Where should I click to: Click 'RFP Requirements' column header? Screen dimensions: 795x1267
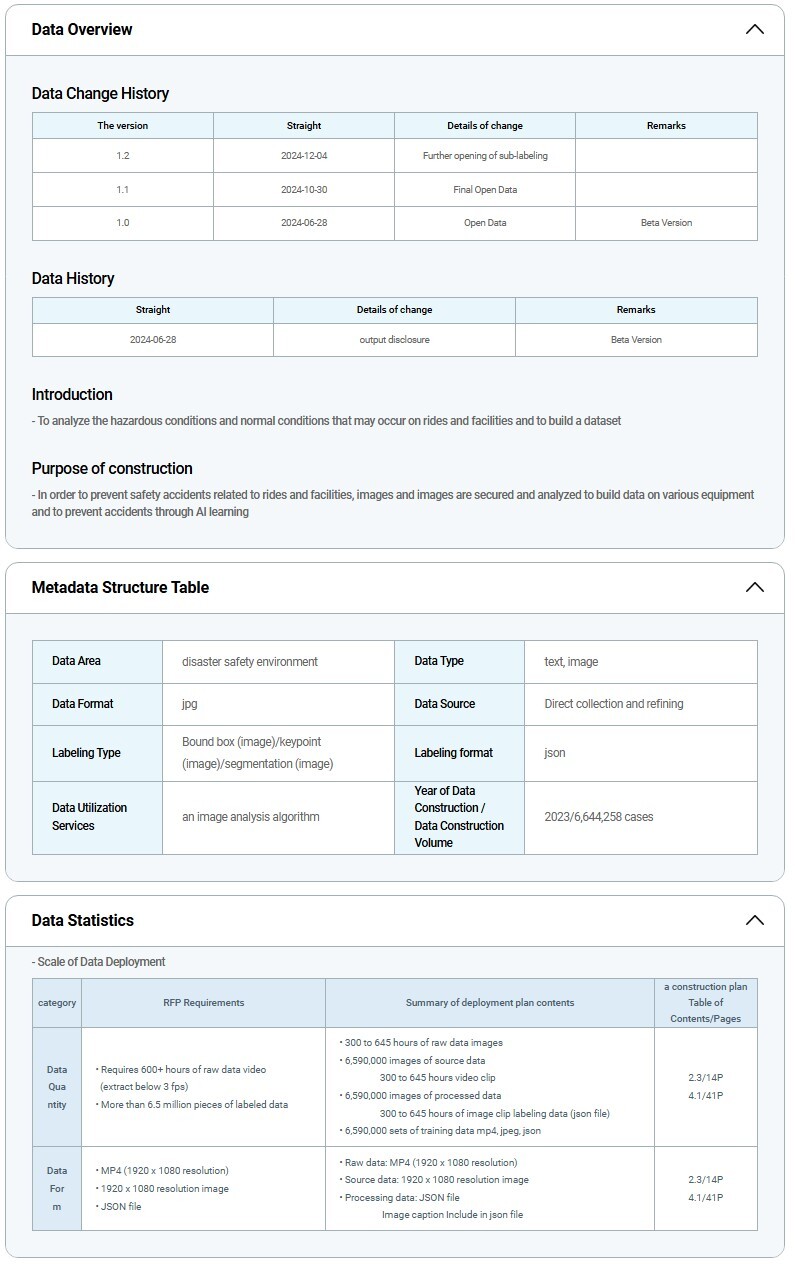click(203, 1003)
